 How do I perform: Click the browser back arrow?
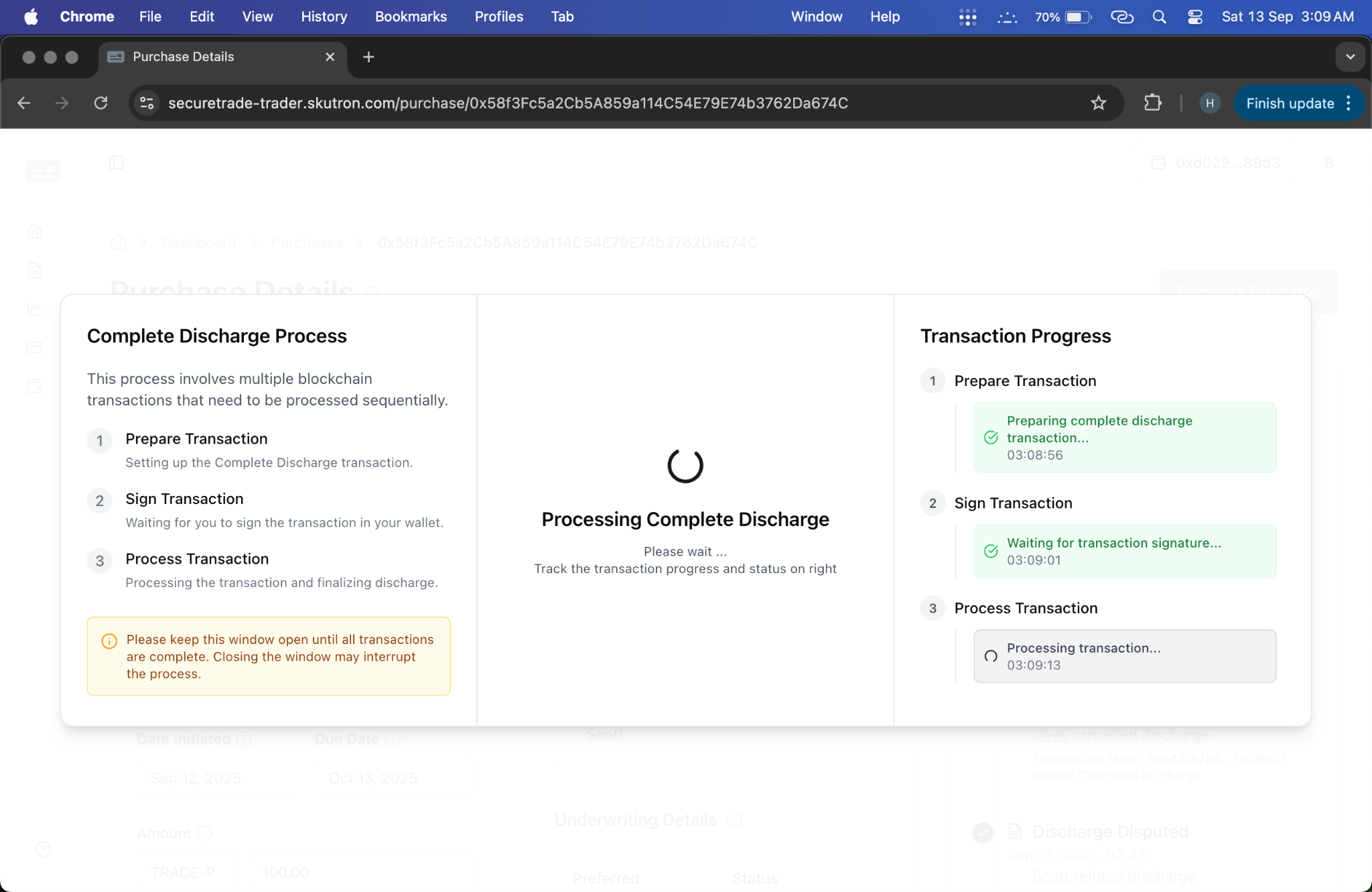click(x=24, y=103)
